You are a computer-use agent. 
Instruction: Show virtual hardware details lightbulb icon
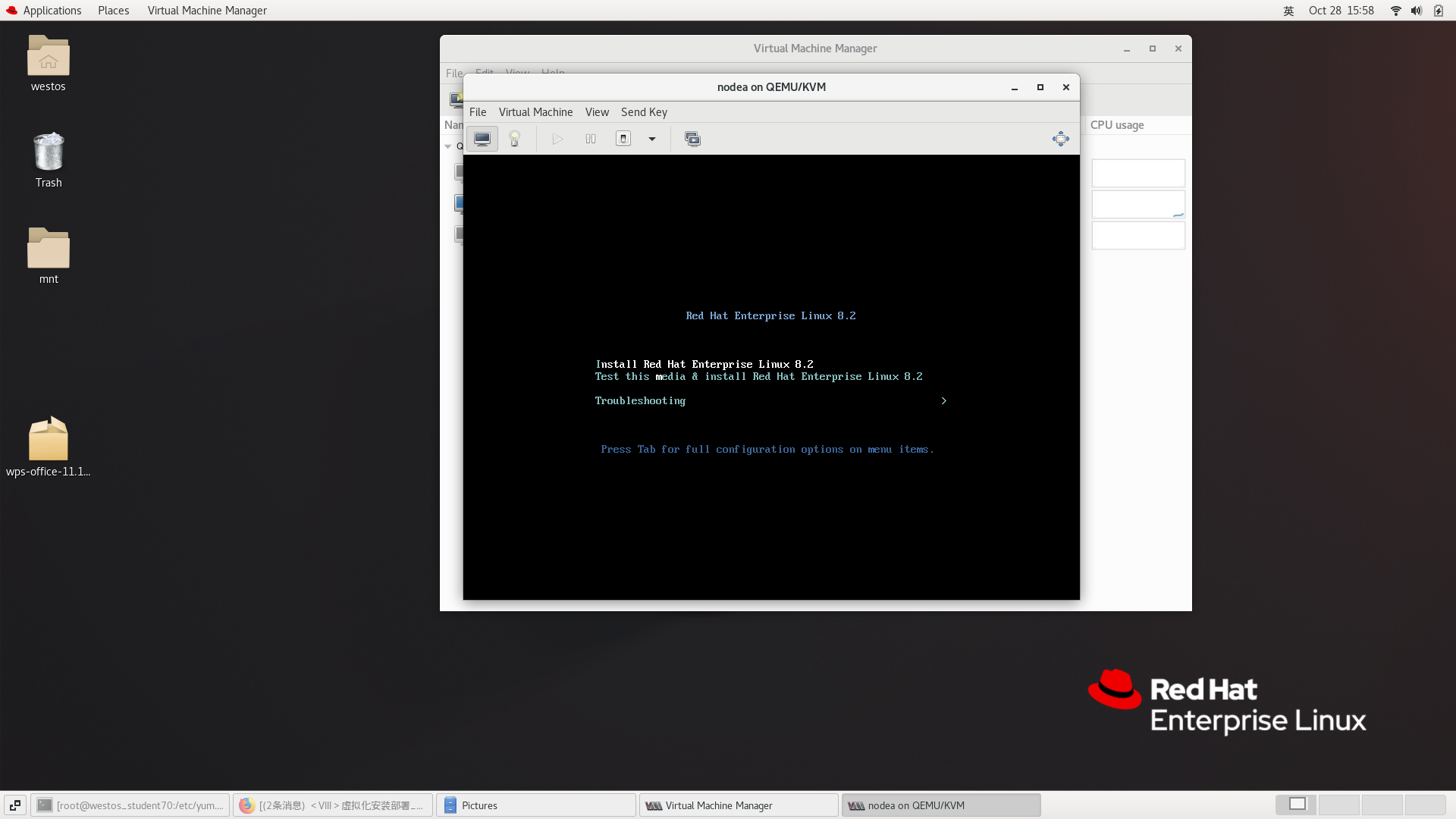pyautogui.click(x=515, y=139)
